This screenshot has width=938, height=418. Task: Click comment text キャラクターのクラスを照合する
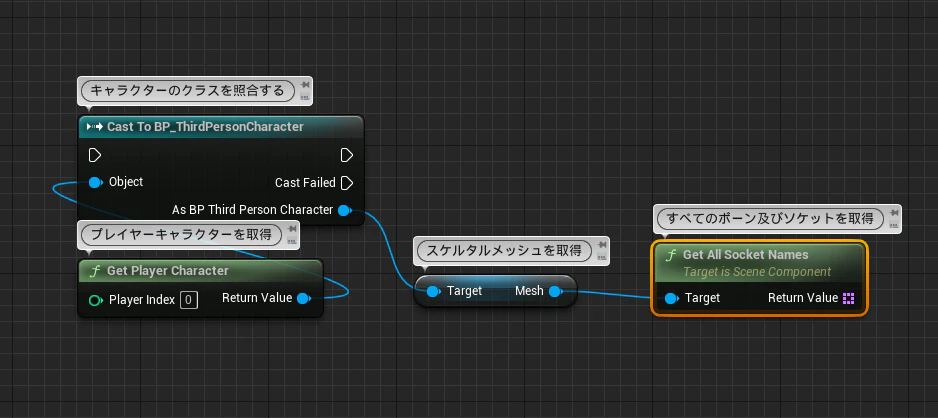point(187,91)
